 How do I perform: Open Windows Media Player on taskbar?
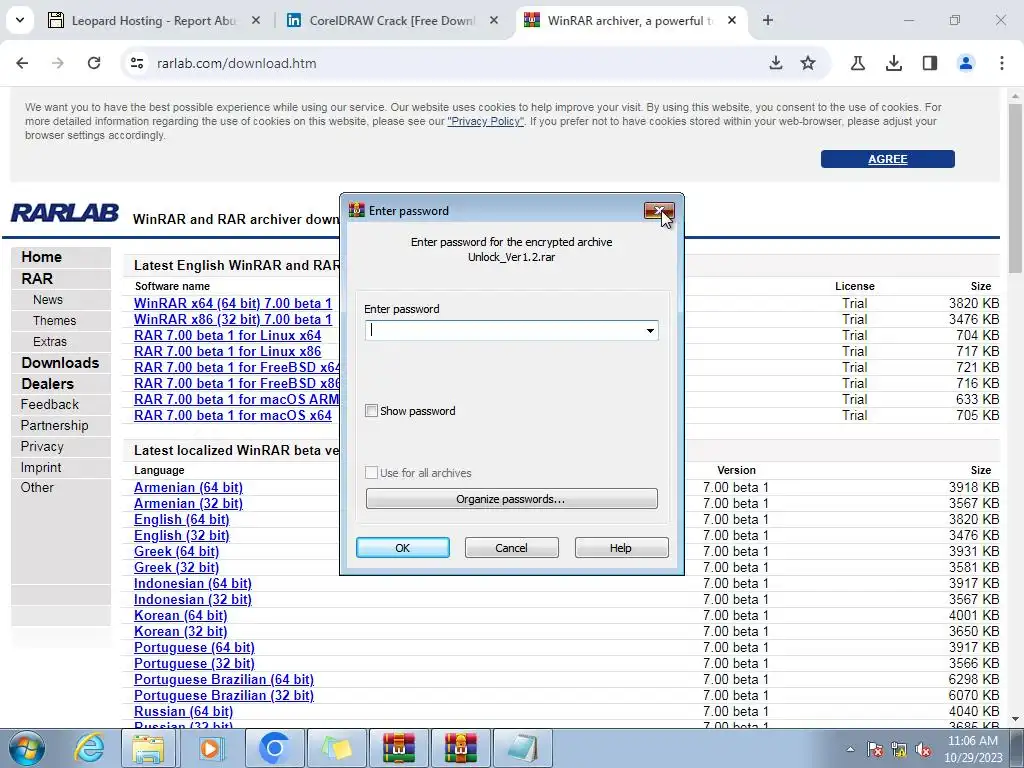pyautogui.click(x=210, y=748)
